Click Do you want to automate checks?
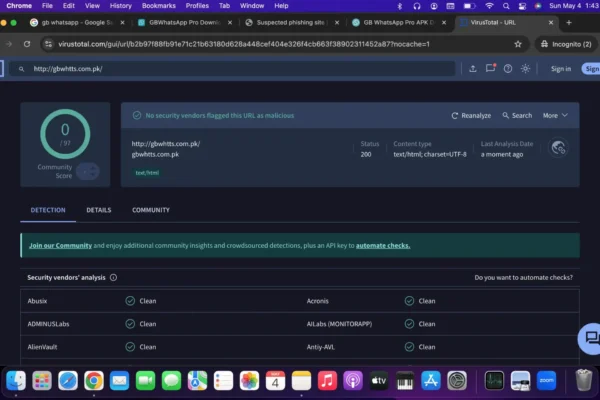The height and width of the screenshot is (400, 600). (523, 278)
